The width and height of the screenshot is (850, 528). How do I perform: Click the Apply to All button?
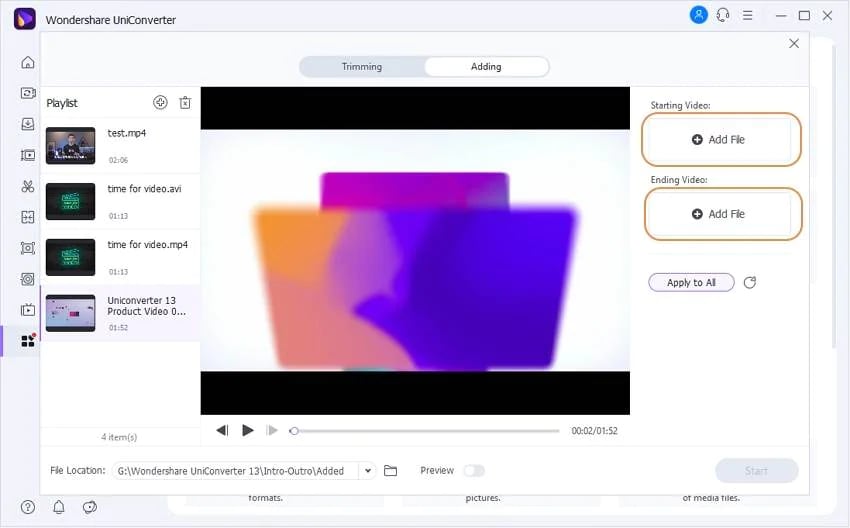click(x=691, y=282)
